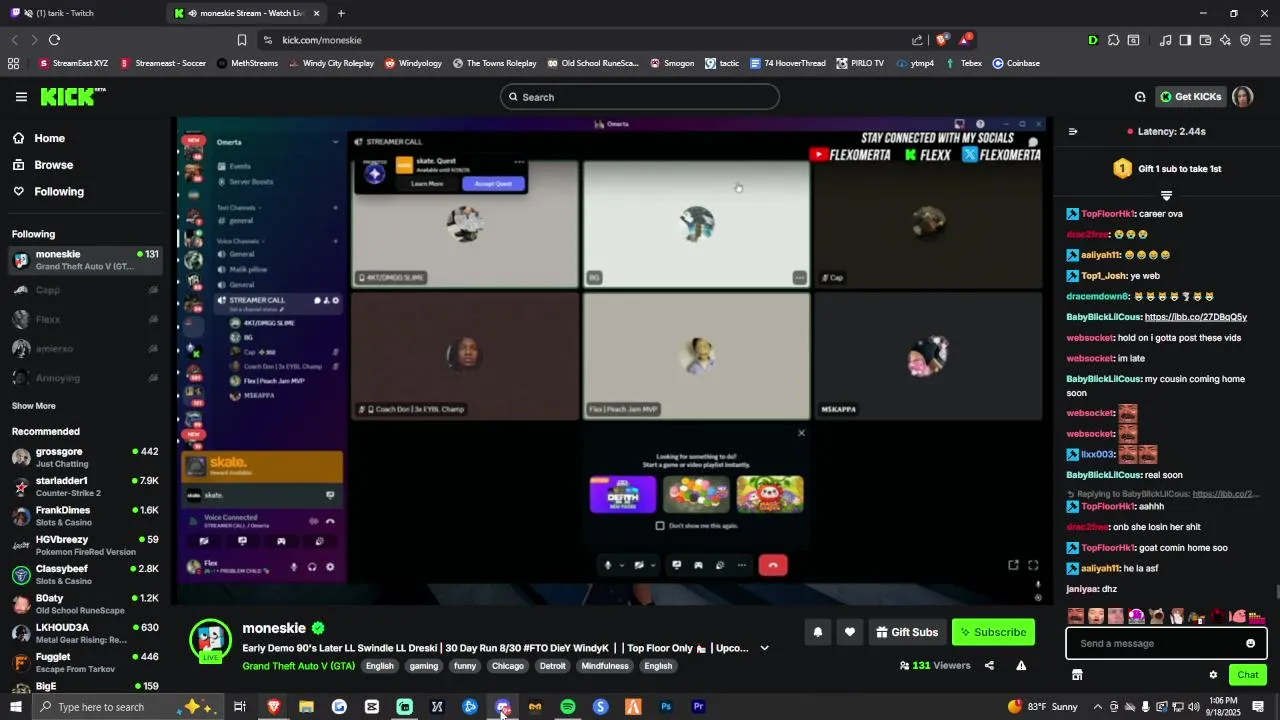Open Windy City Roleplay bookmark

[331, 63]
